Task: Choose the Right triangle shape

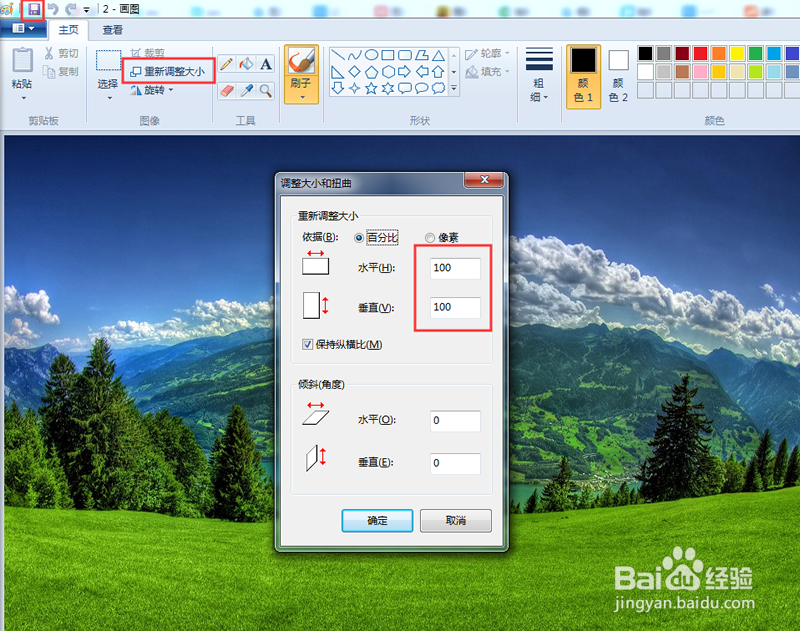Action: coord(337,72)
